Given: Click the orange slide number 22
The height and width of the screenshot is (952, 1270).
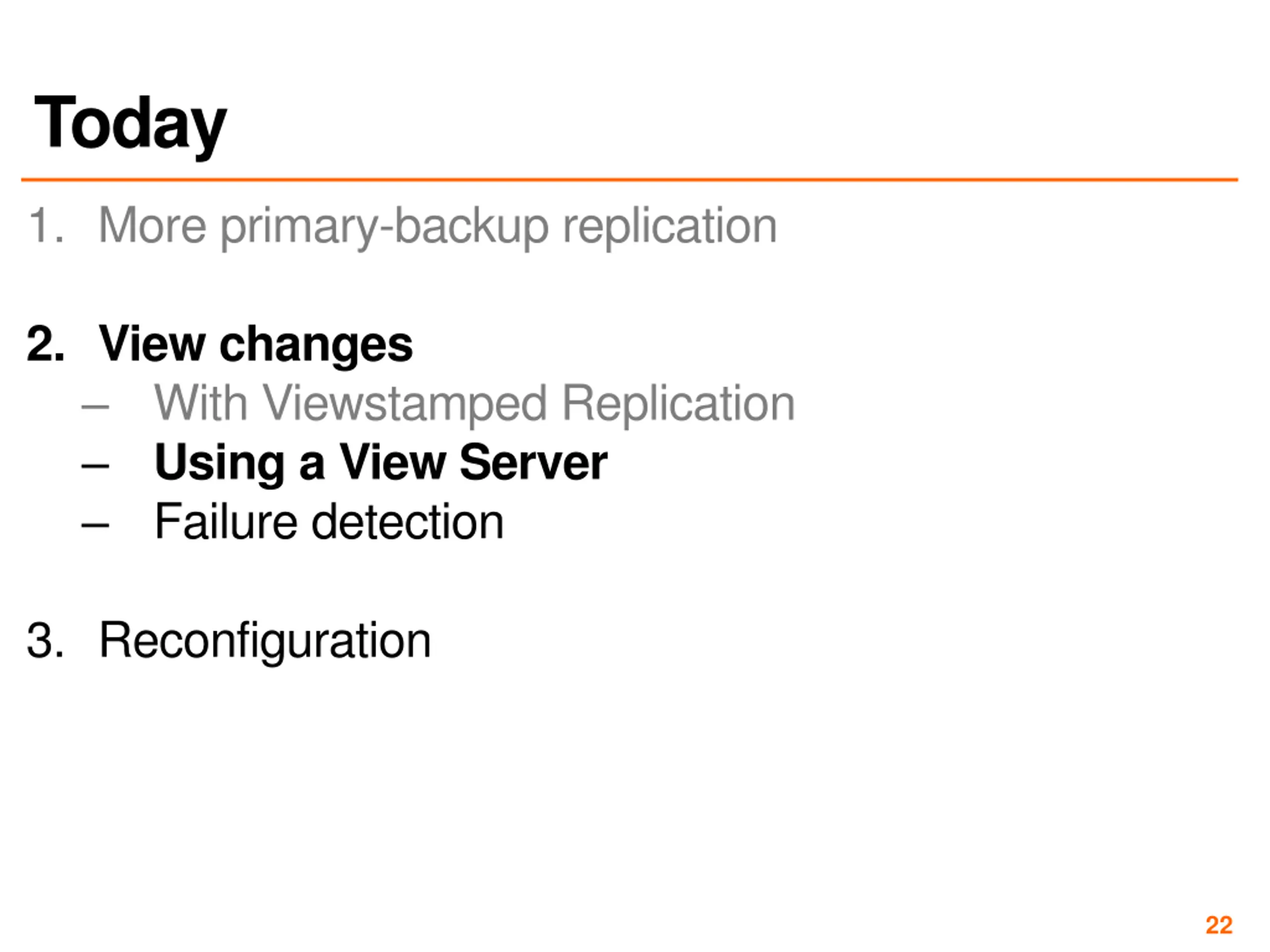Looking at the screenshot, I should tap(1219, 925).
